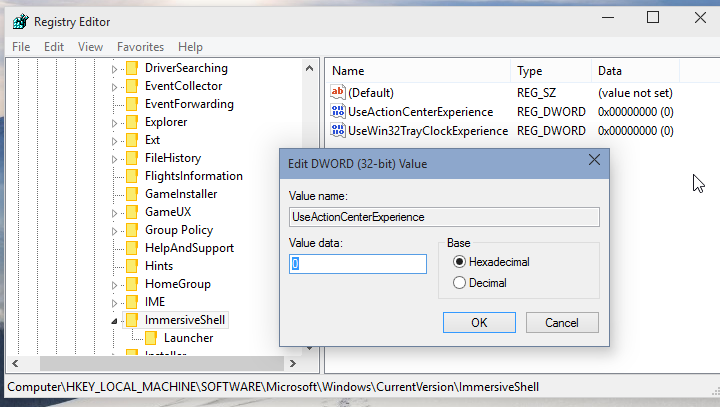The image size is (720, 407).
Task: Click the tree horizontal scrollbar thumb
Action: click(162, 363)
